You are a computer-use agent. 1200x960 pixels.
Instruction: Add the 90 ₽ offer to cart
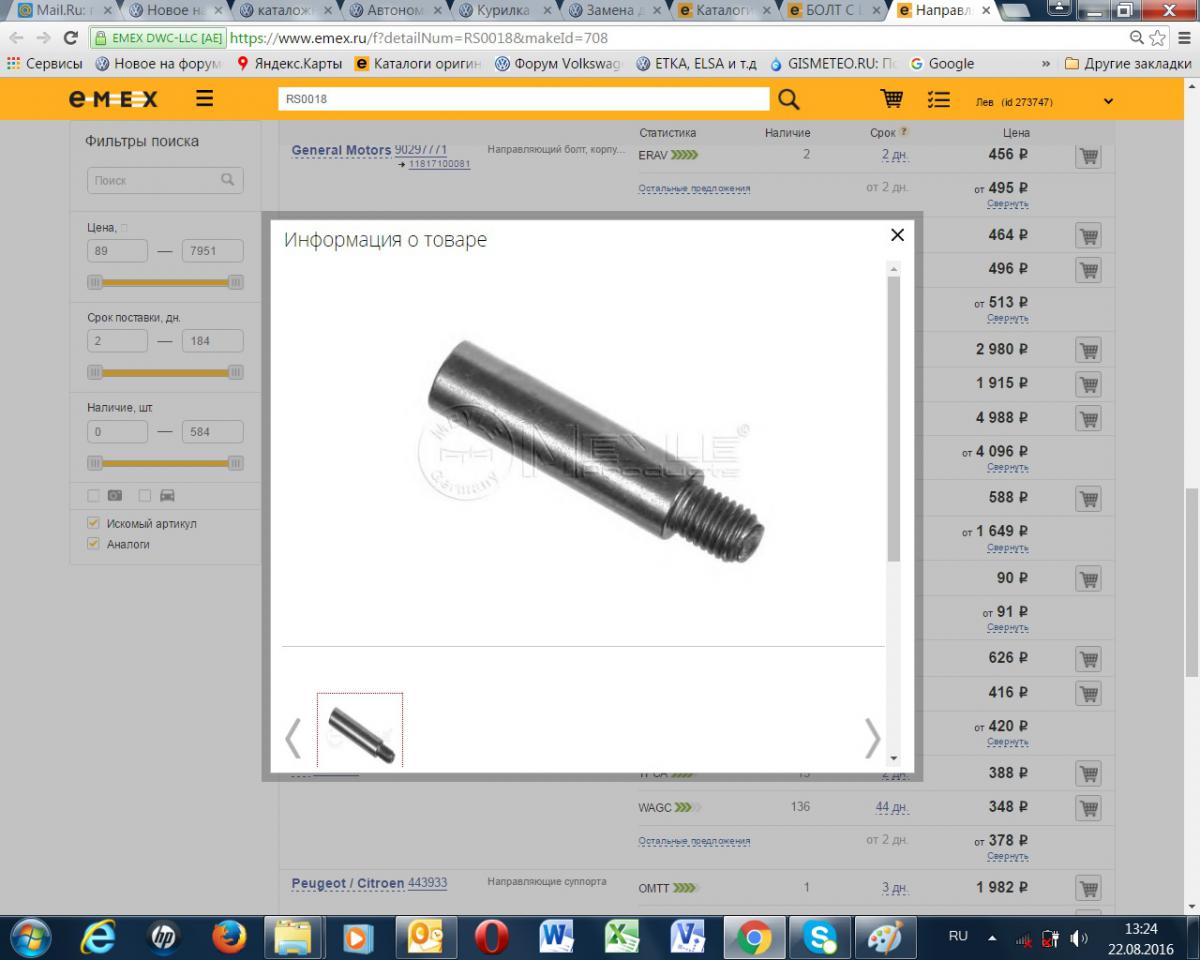[x=1088, y=578]
